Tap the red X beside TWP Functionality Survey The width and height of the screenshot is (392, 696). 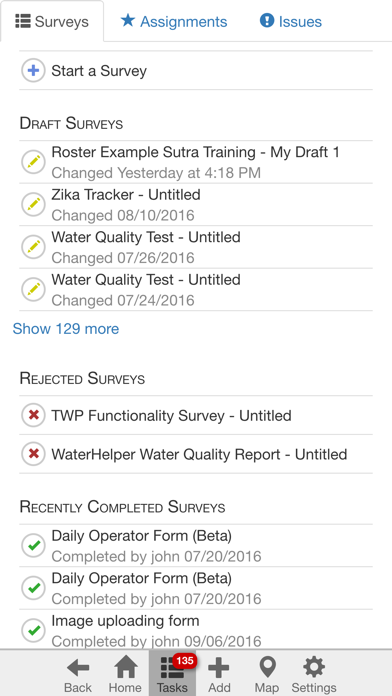(33, 415)
